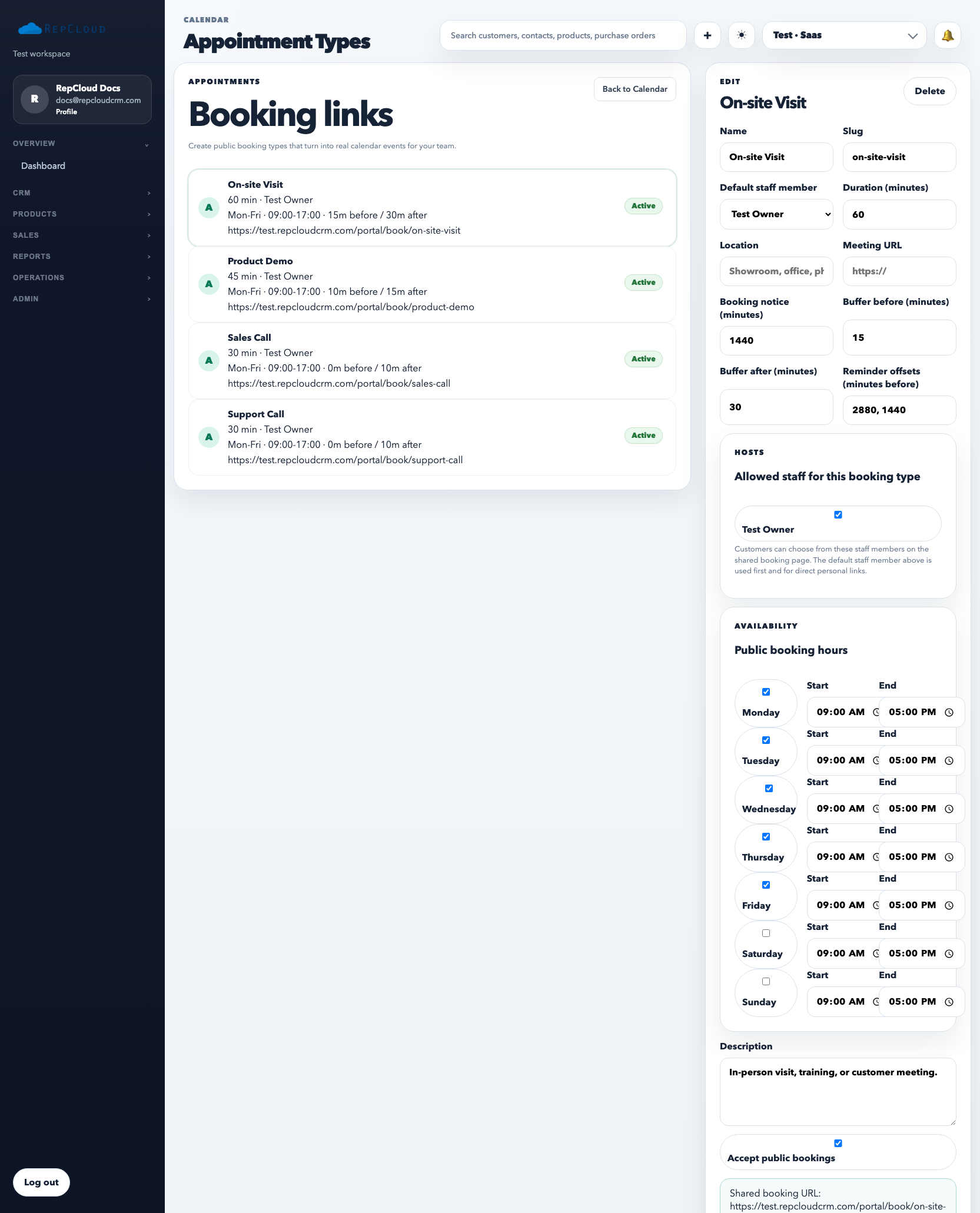The width and height of the screenshot is (980, 1213).
Task: Uncheck the Thursday availability checkbox
Action: pos(766,836)
